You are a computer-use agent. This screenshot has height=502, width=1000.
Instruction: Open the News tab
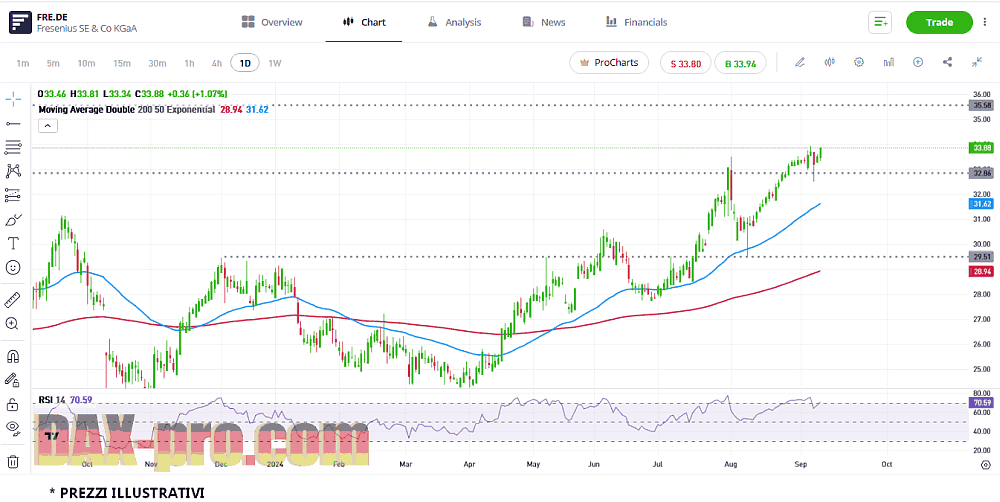click(x=544, y=22)
